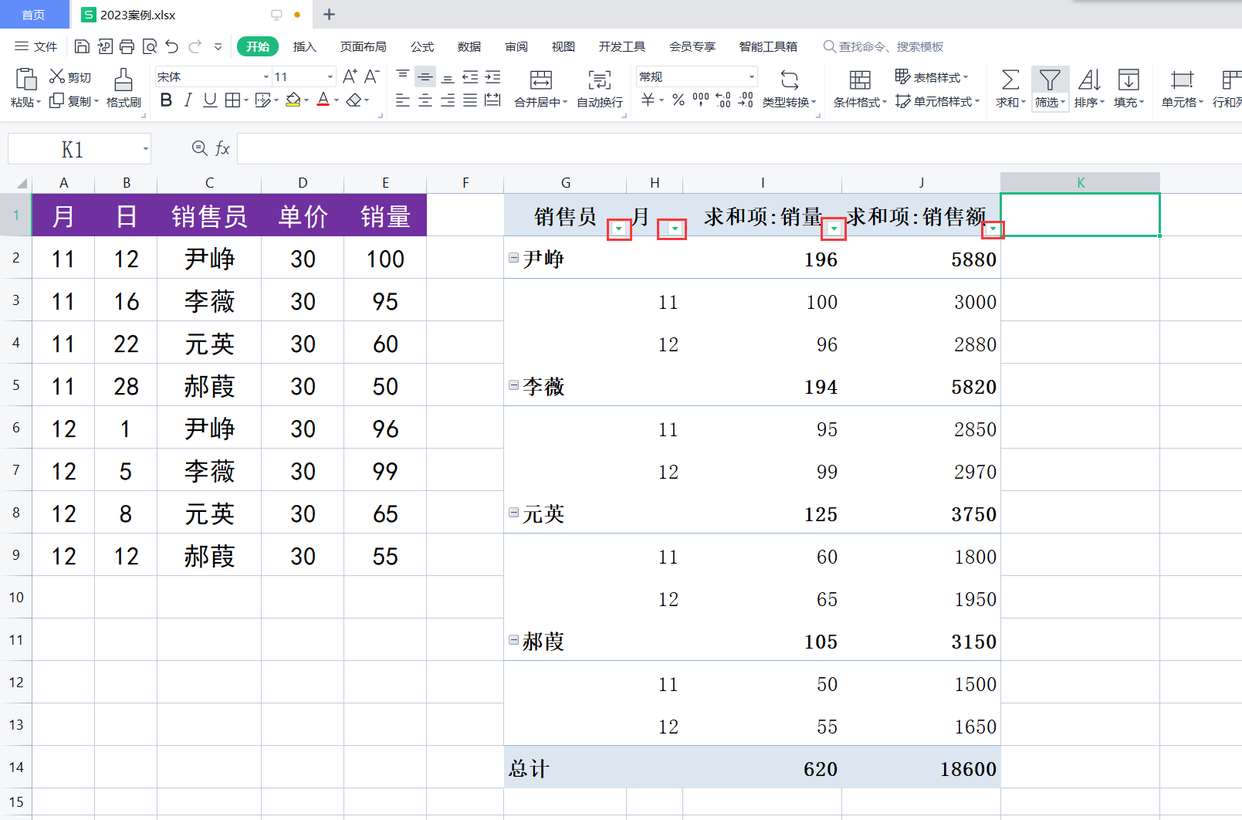1242x820 pixels.
Task: Toggle vertical middle alignment
Action: point(425,76)
